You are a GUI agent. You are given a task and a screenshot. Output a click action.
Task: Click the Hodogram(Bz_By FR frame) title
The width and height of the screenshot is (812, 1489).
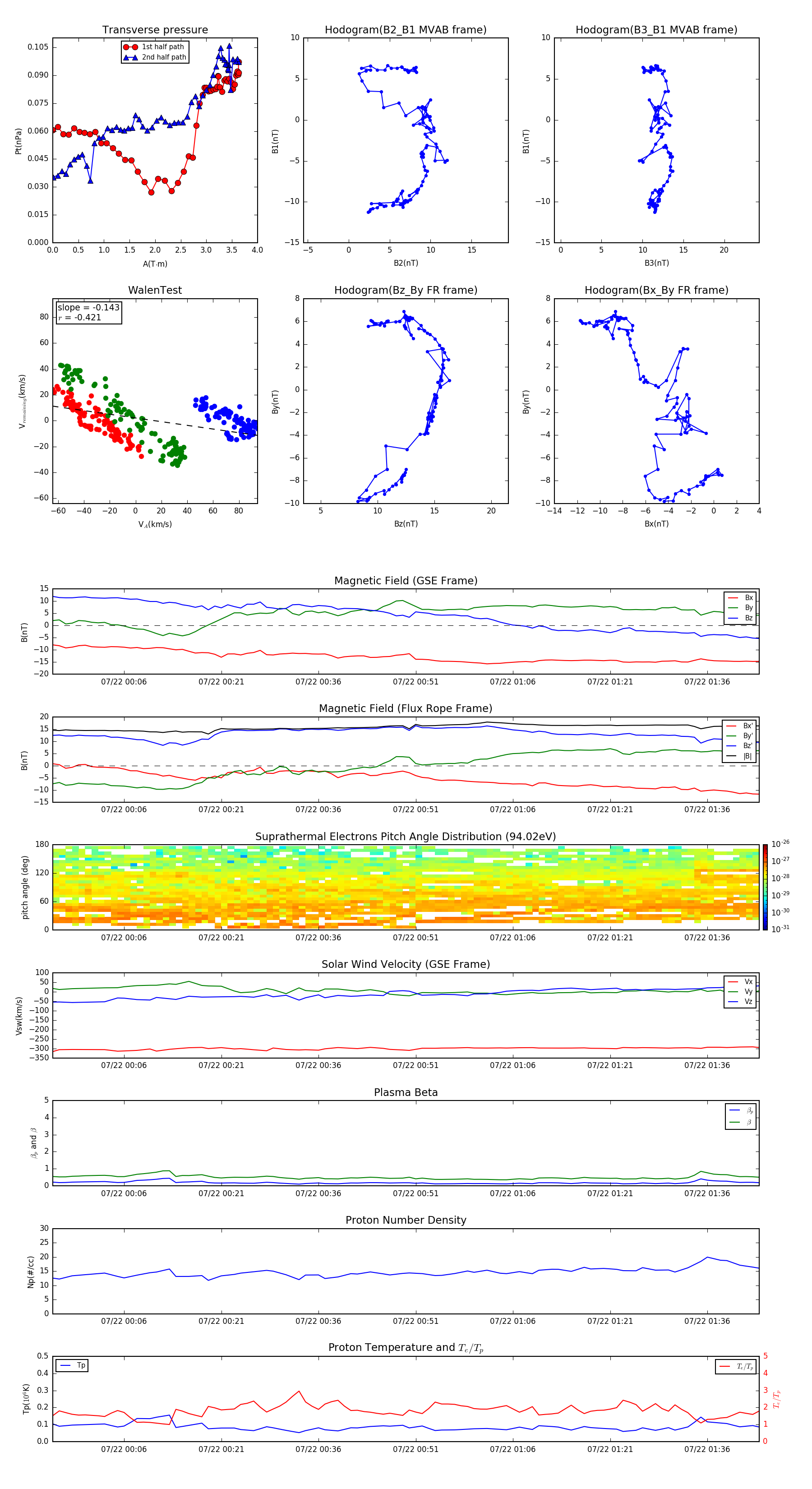coord(406,290)
